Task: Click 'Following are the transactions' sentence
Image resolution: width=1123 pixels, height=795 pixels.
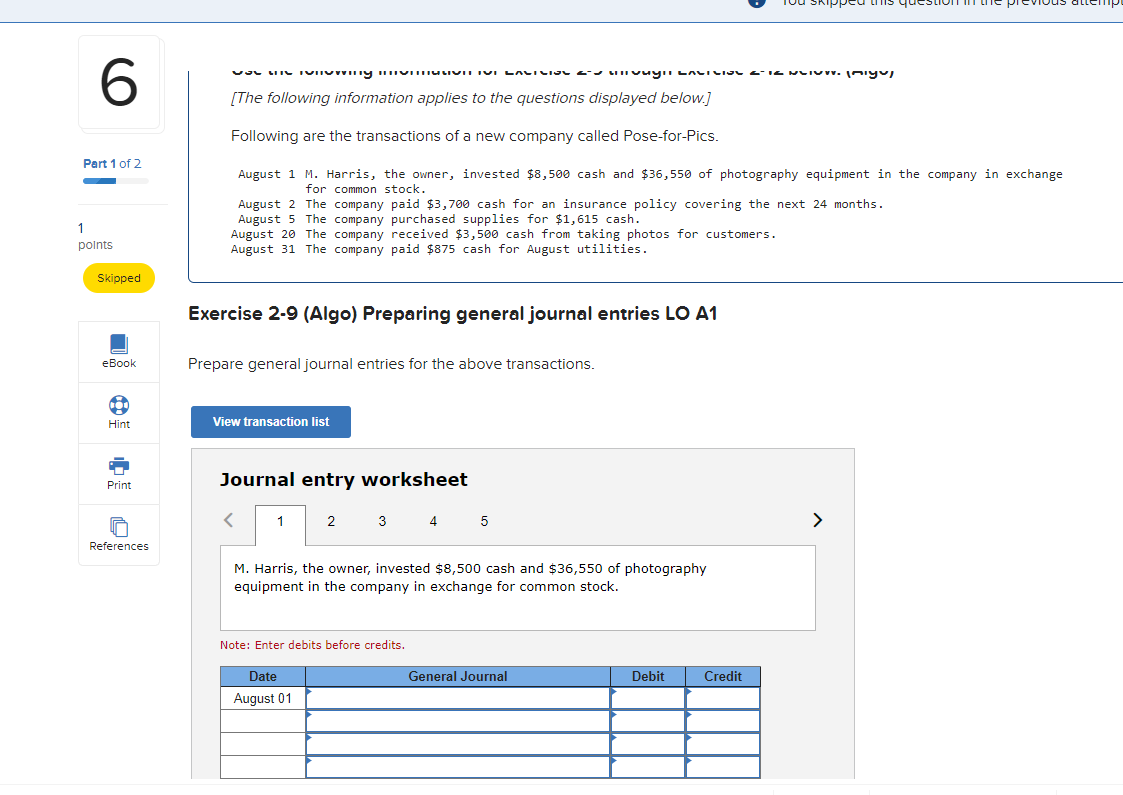Action: click(475, 136)
